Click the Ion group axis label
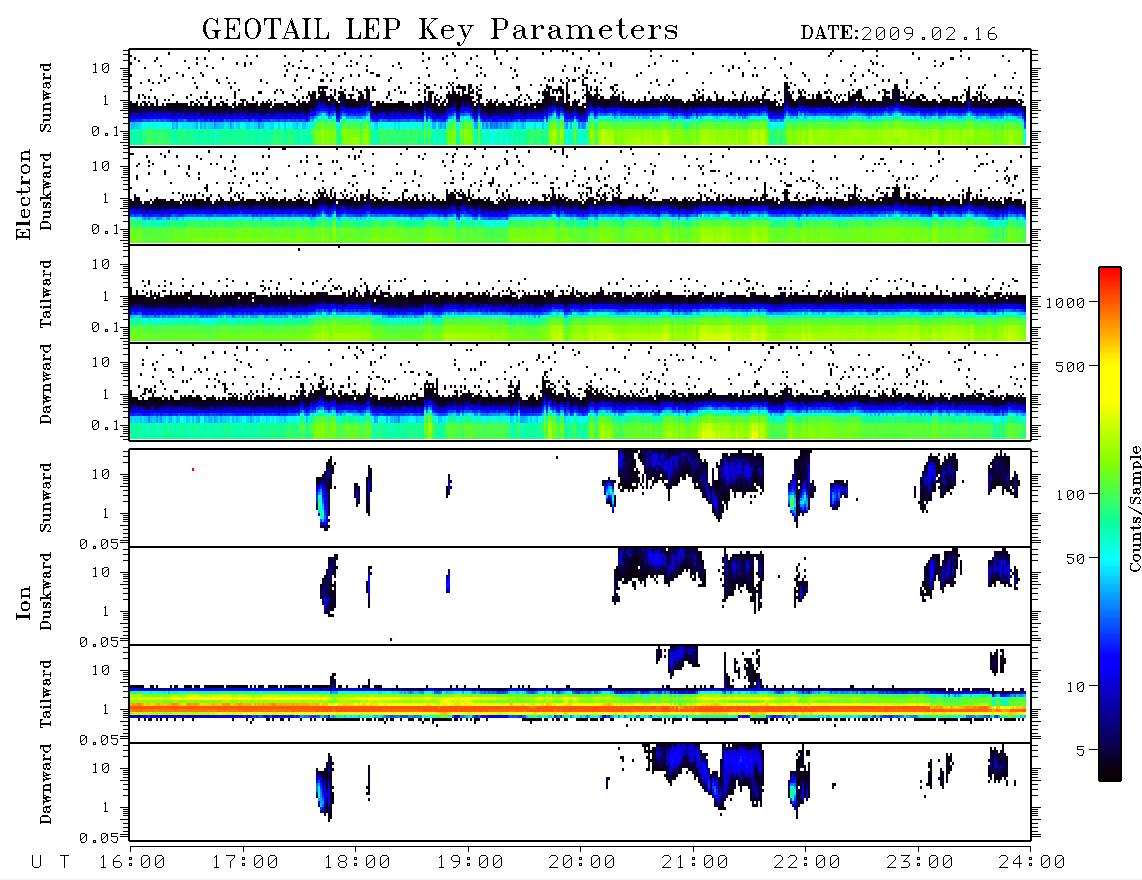Viewport: 1142px width, 880px height. coord(24,603)
